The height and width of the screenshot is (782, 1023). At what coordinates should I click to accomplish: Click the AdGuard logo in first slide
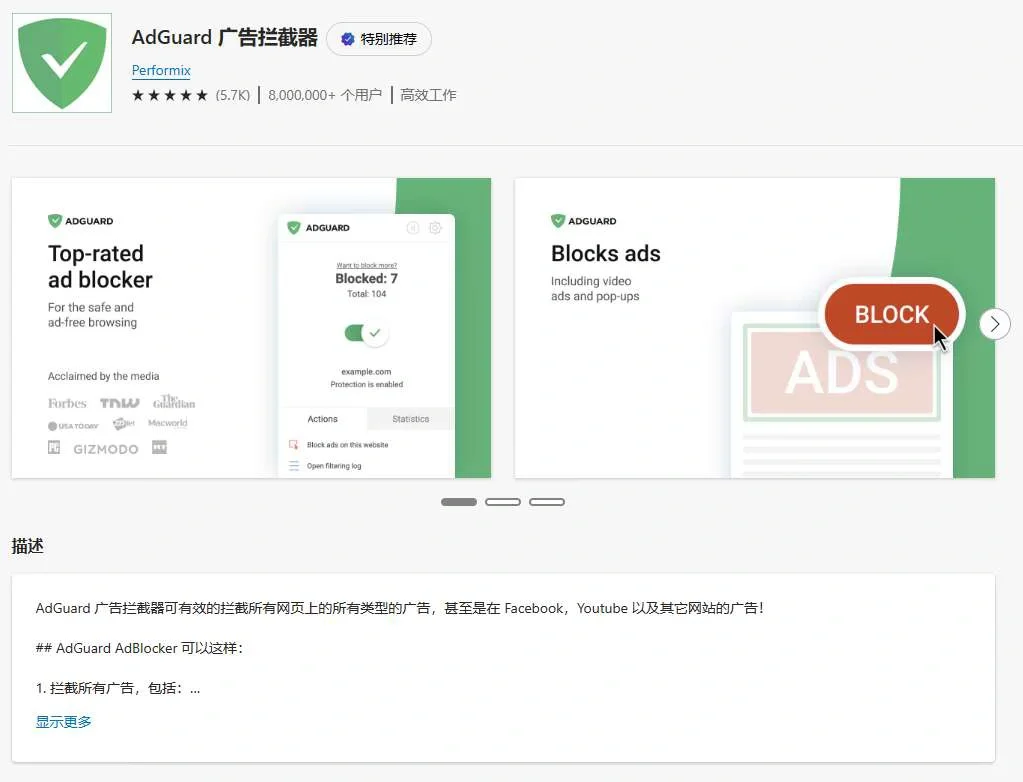81,221
